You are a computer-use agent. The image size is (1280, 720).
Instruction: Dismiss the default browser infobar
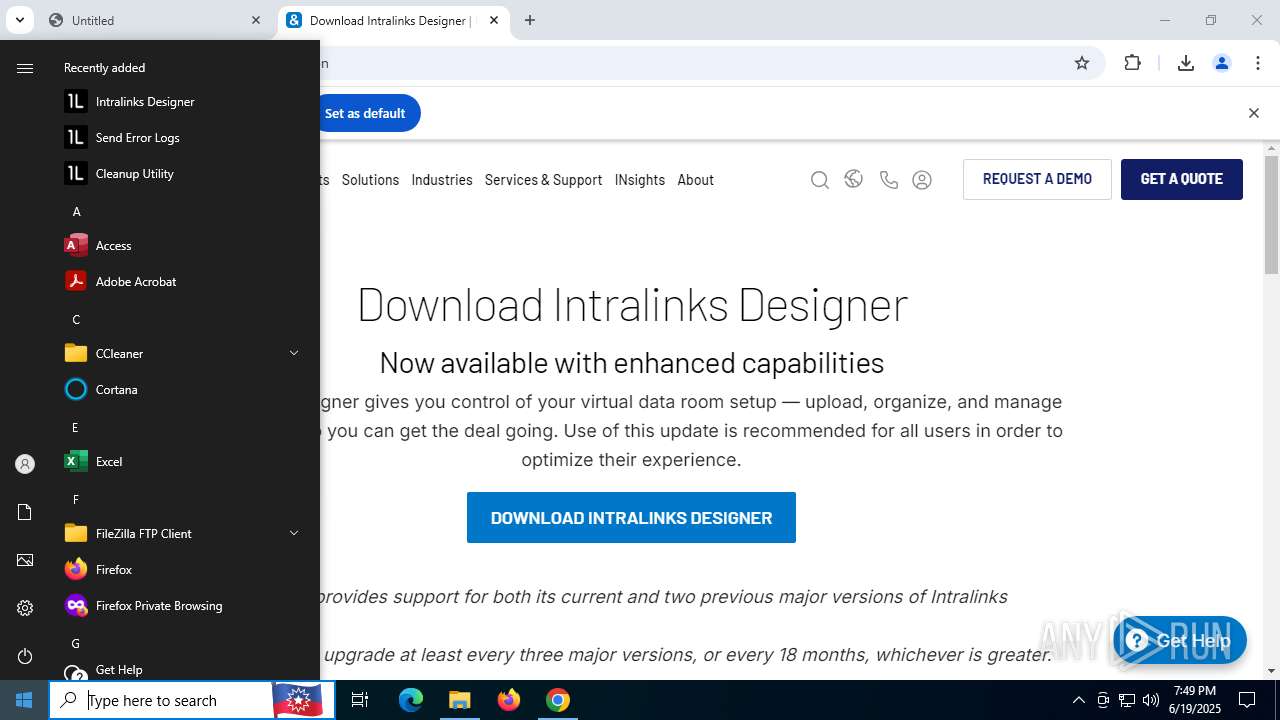tap(1253, 113)
